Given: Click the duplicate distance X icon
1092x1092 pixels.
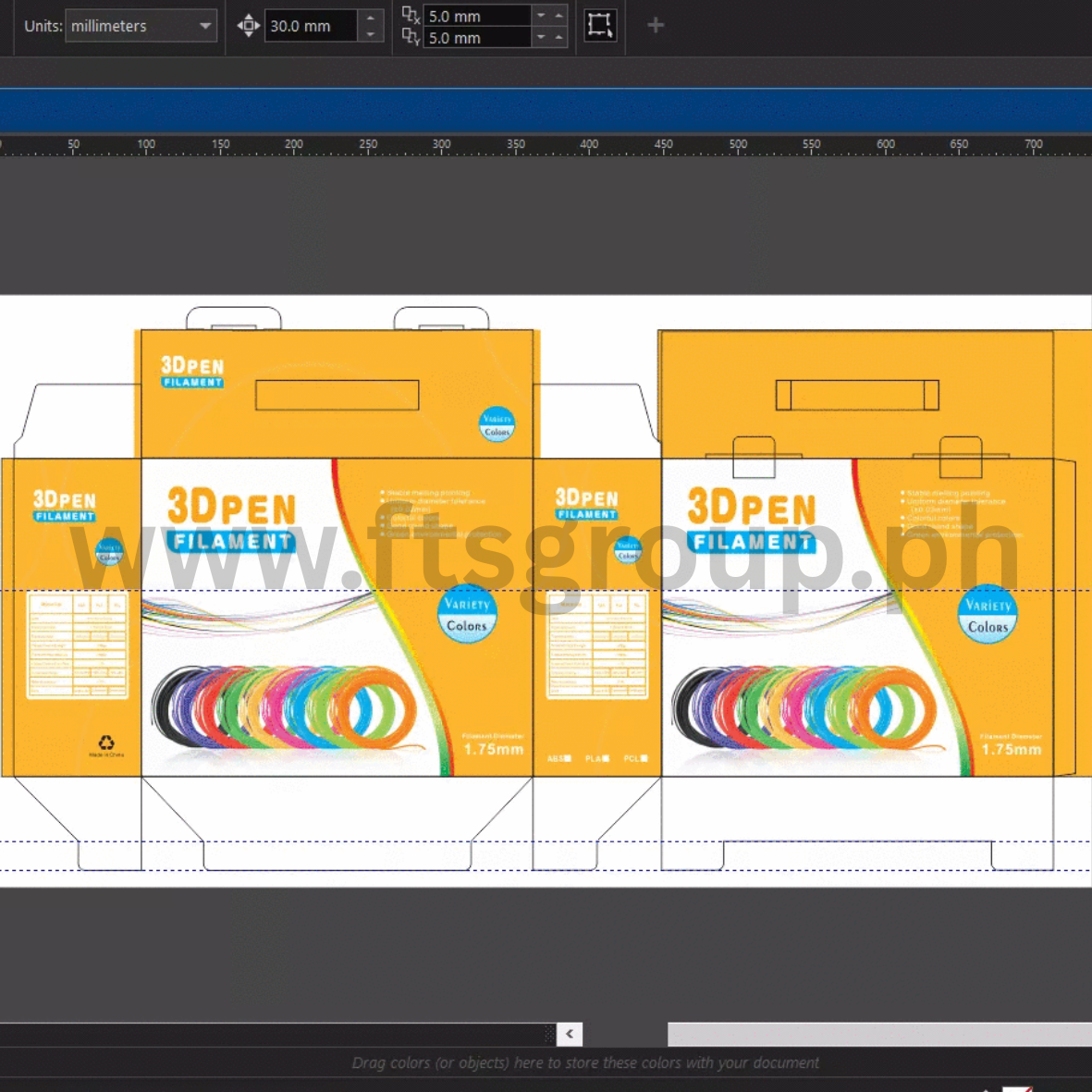Looking at the screenshot, I should tap(411, 15).
